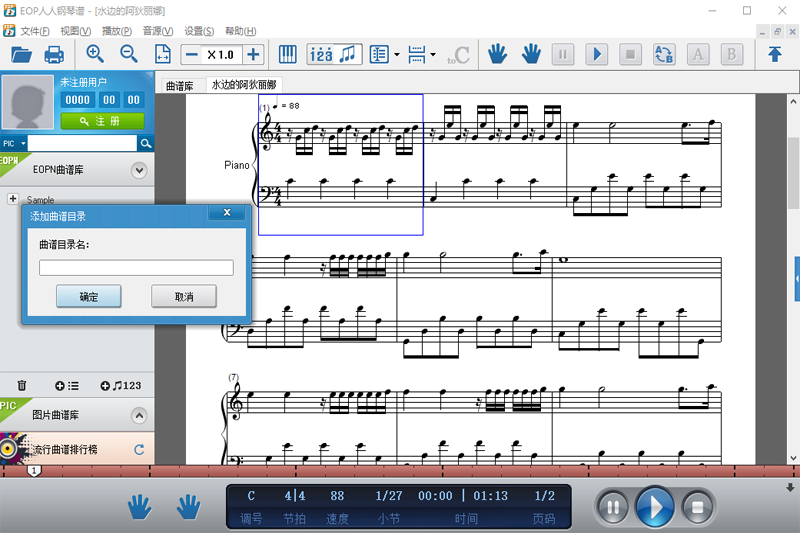Open the 帮助(H) menu
Image resolution: width=800 pixels, height=533 pixels.
tap(240, 31)
